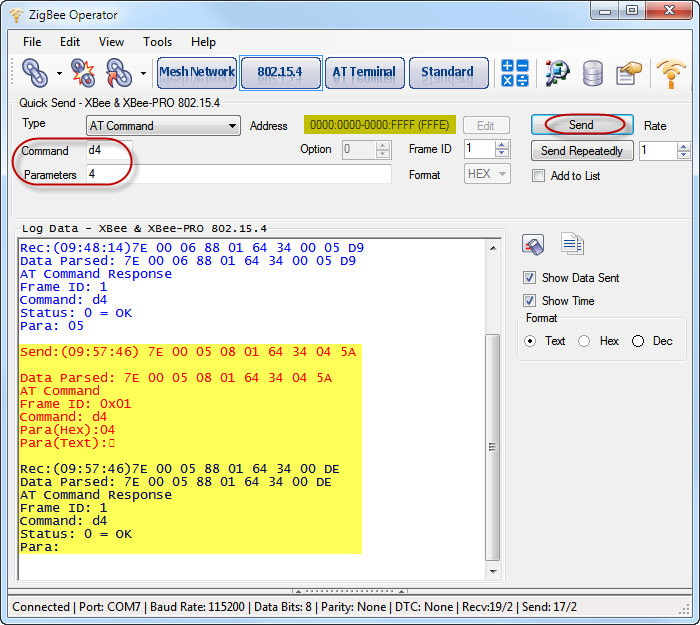
Task: Open the File menu
Action: [x=32, y=42]
